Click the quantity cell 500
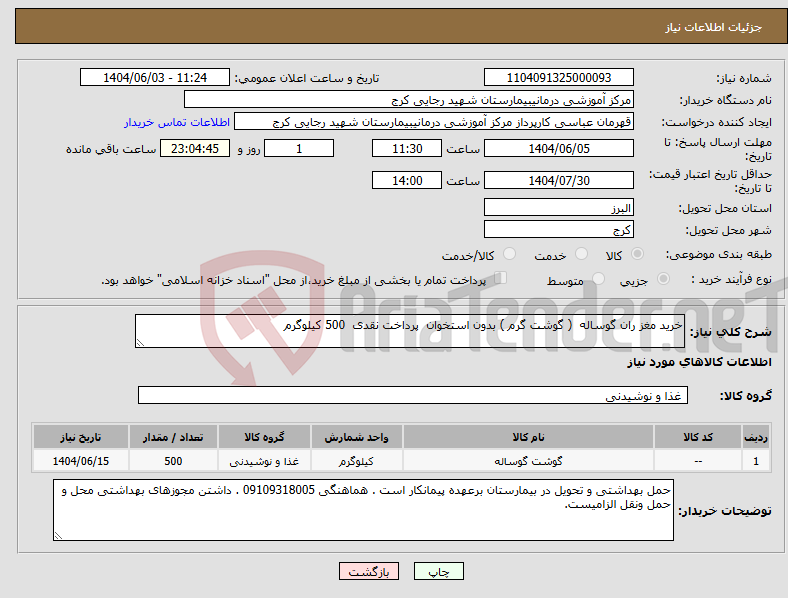788x598 pixels. (x=173, y=461)
